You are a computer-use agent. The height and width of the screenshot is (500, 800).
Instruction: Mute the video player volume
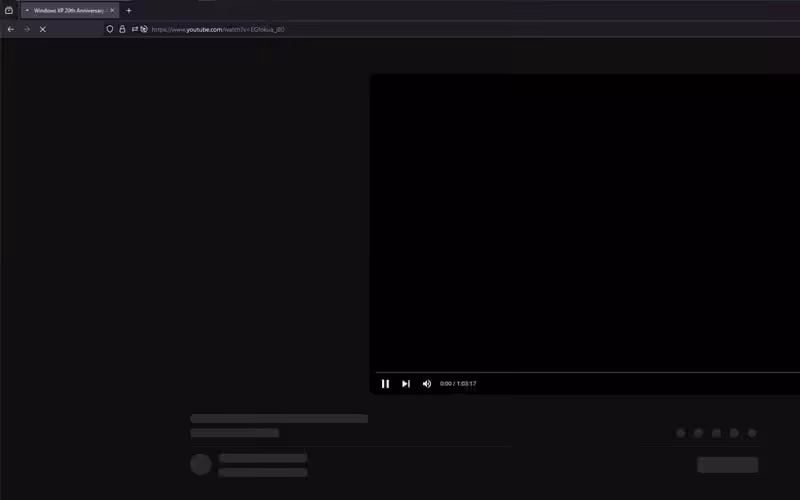427,384
